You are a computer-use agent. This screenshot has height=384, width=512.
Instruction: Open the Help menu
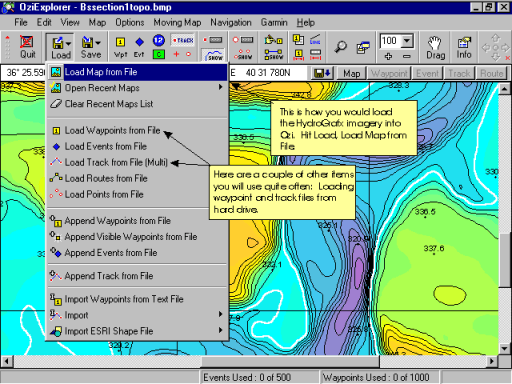coord(306,22)
